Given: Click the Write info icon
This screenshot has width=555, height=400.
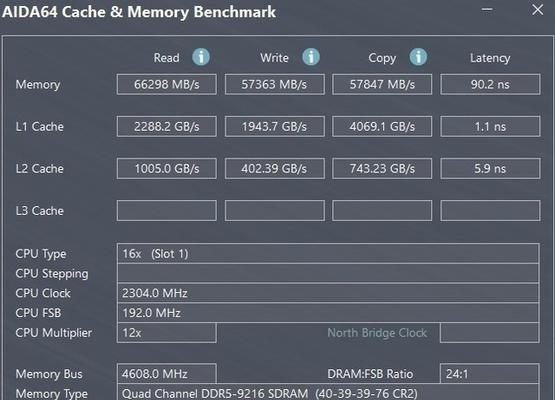Looking at the screenshot, I should pos(311,57).
